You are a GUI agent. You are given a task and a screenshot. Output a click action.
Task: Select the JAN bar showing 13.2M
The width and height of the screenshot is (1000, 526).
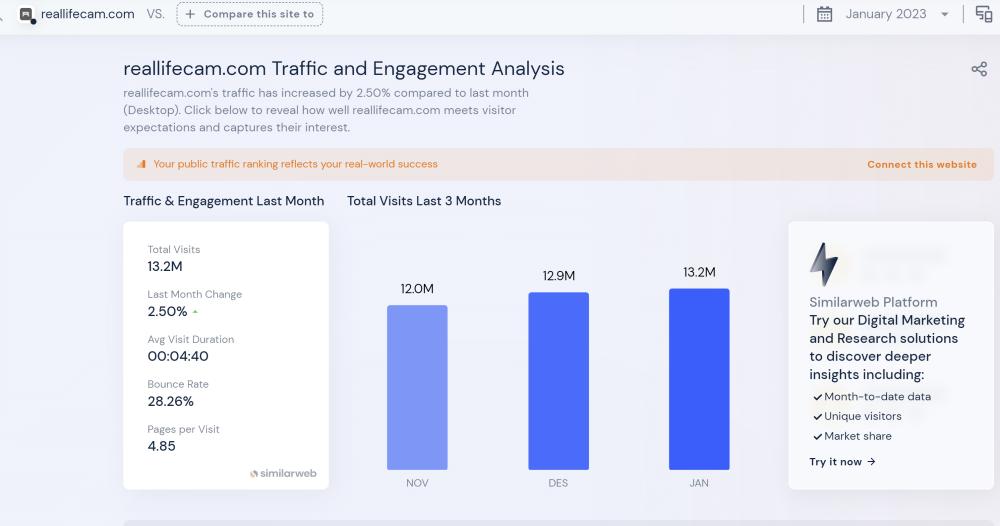699,379
